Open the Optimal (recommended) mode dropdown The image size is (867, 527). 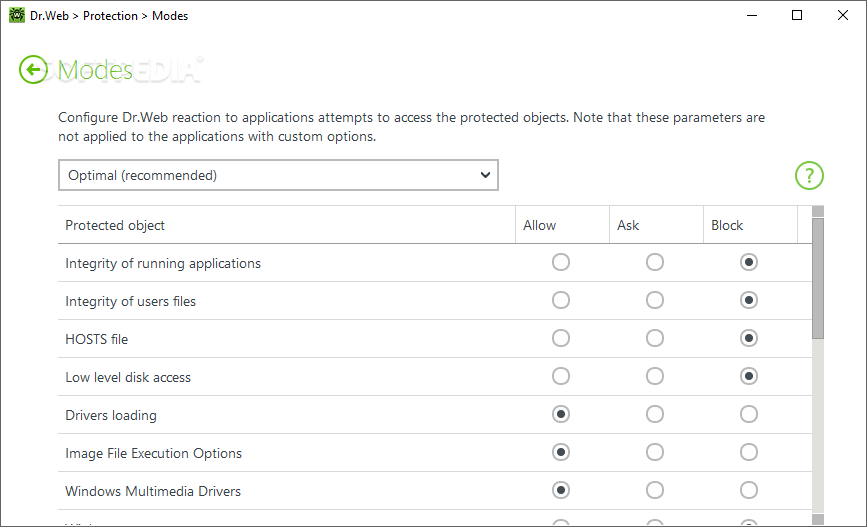[x=278, y=175]
